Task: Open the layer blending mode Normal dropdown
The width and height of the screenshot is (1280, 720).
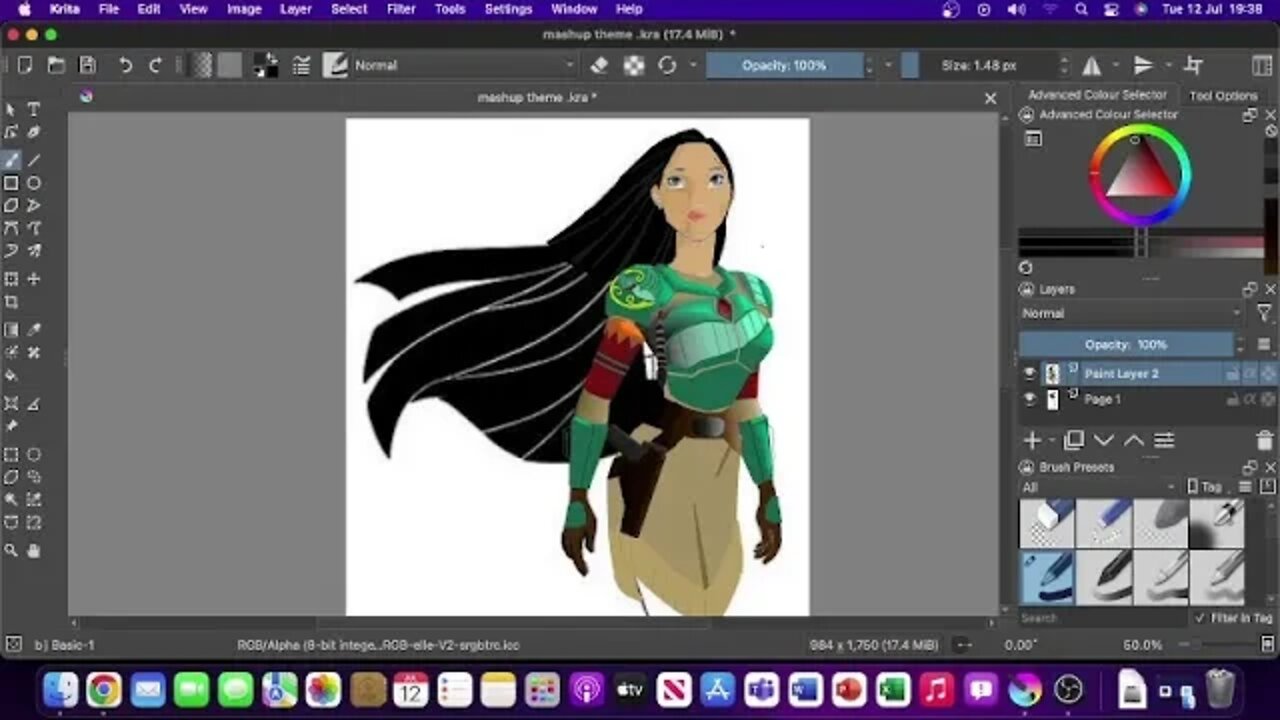Action: (x=1131, y=313)
